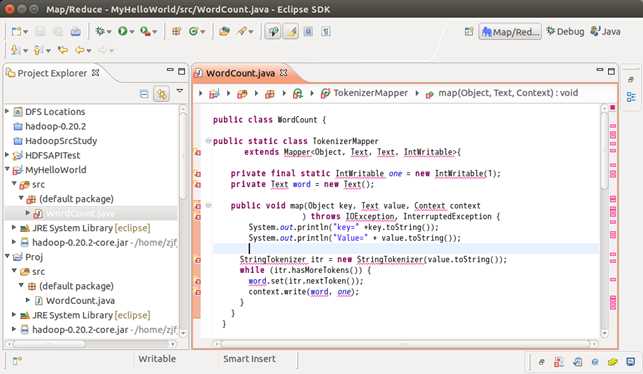Click Restore icon in right trim
The width and height of the screenshot is (643, 374).
click(x=631, y=79)
